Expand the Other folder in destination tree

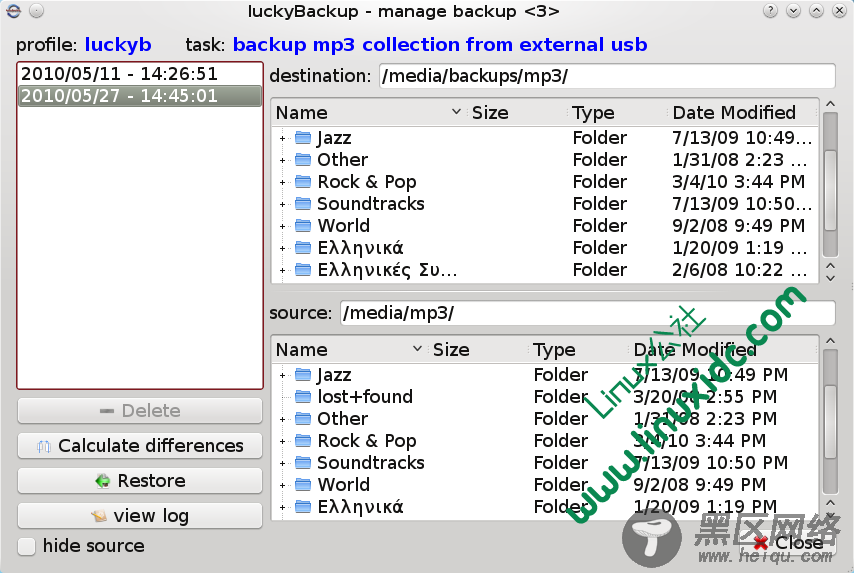click(x=282, y=160)
